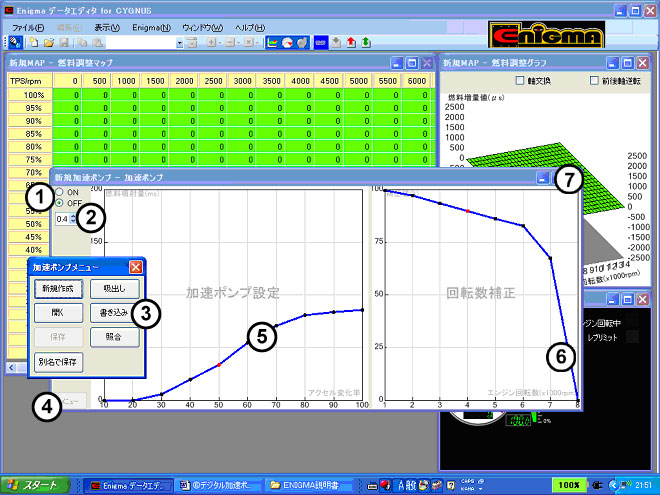Expand the dropdown arrow beside the plus icon
Viewport: 660px width, 495px height.
219,43
